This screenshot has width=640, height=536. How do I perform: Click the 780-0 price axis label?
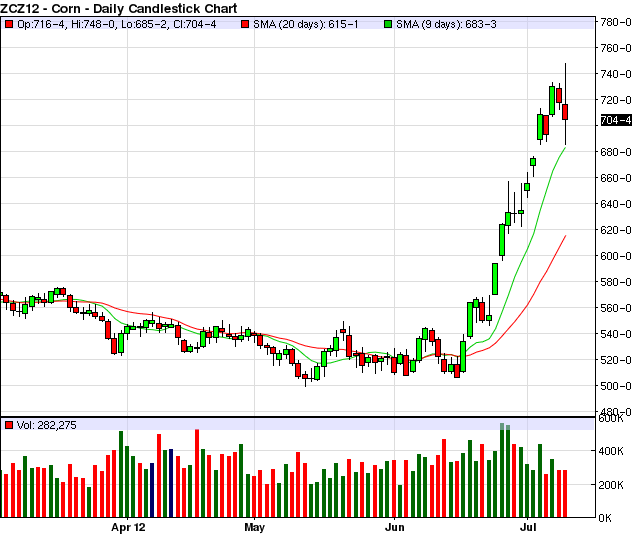616,22
